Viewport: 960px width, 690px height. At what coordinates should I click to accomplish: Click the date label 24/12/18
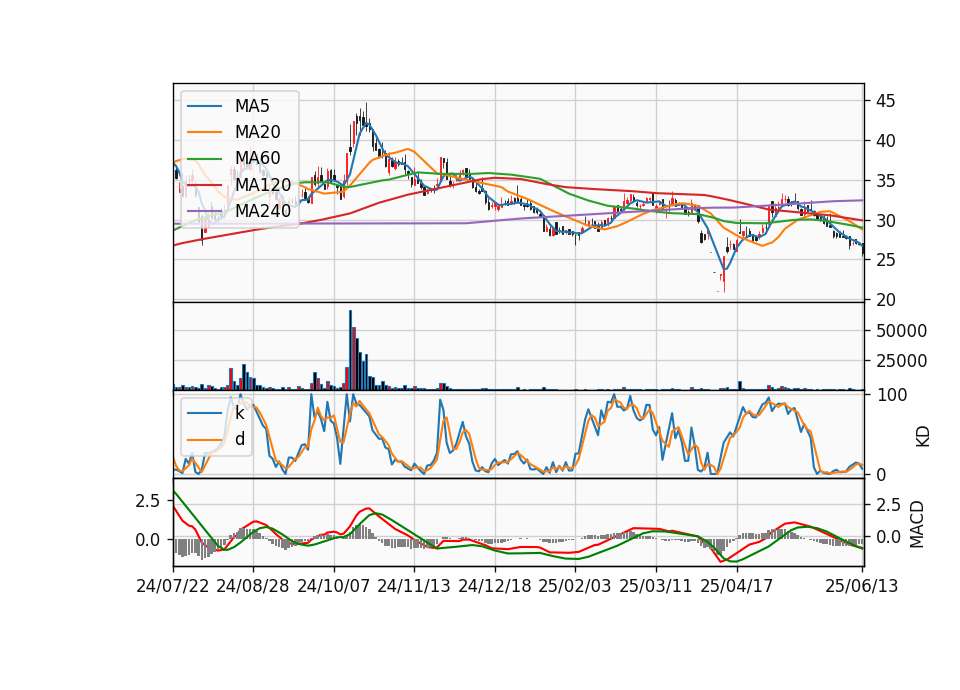pyautogui.click(x=495, y=586)
